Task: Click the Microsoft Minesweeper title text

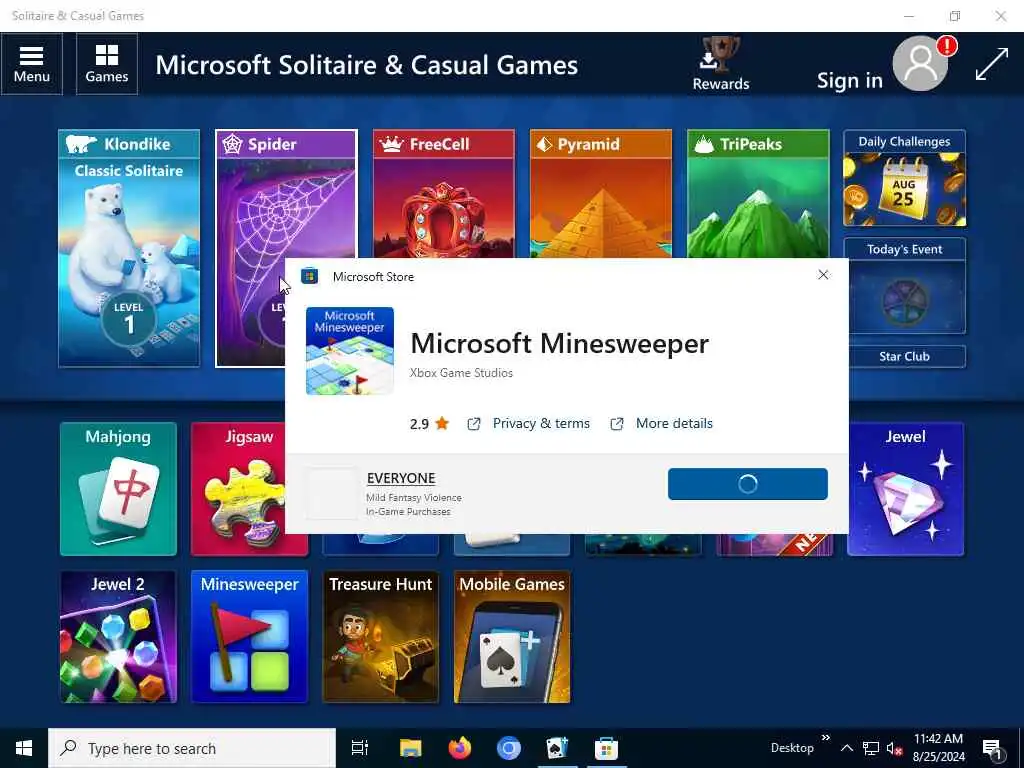Action: (x=560, y=344)
